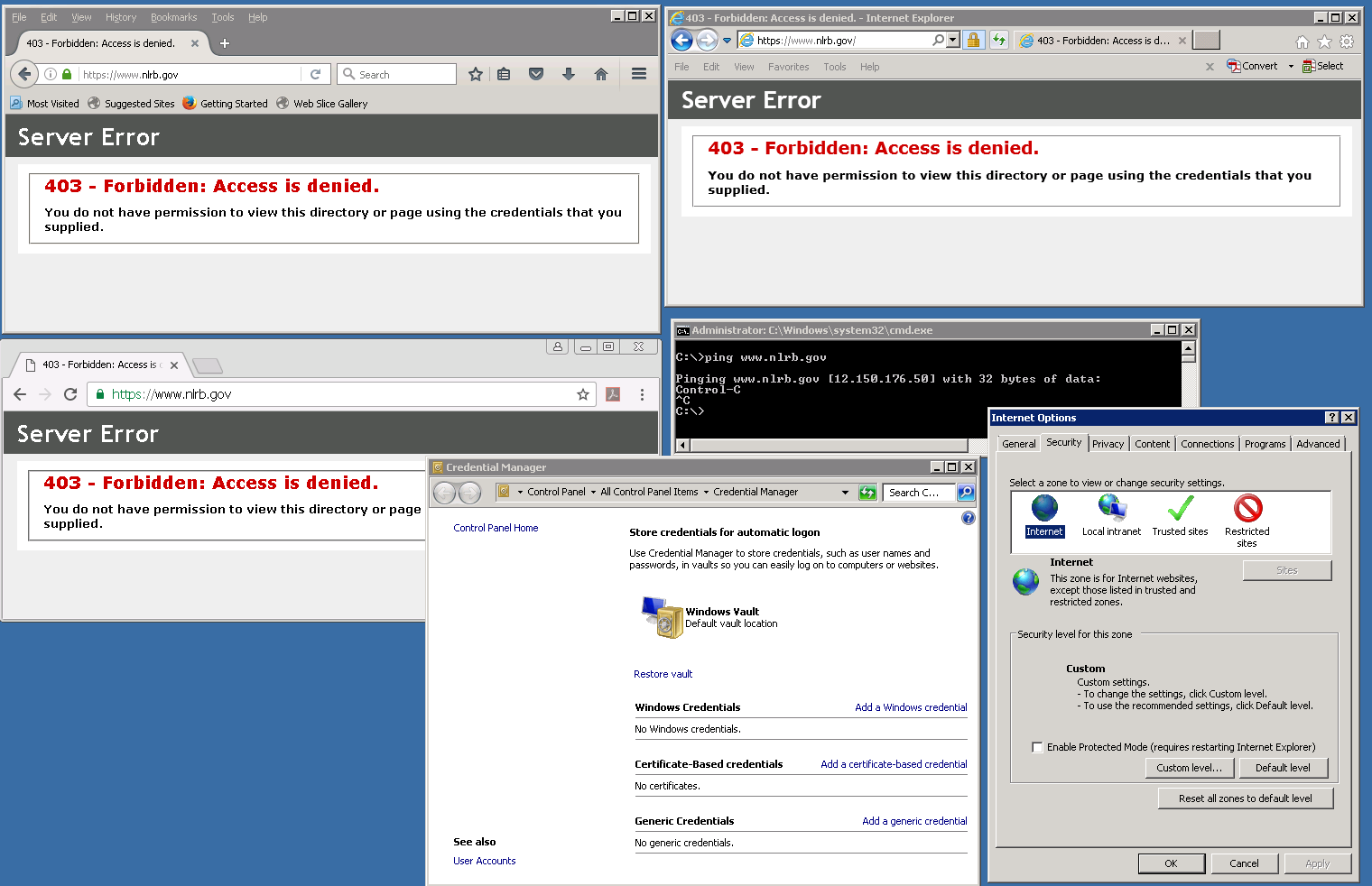Click Default level button

tap(1282, 768)
